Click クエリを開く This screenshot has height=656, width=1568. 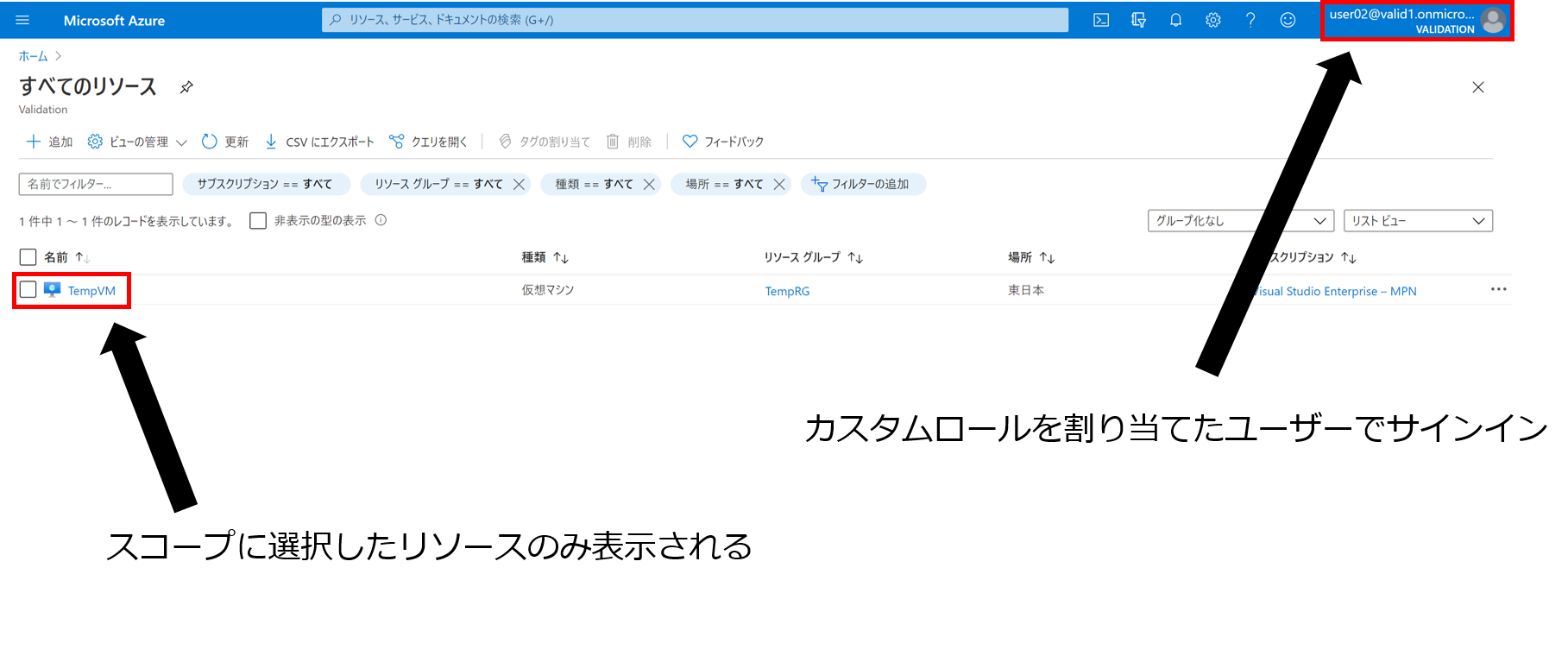point(428,142)
